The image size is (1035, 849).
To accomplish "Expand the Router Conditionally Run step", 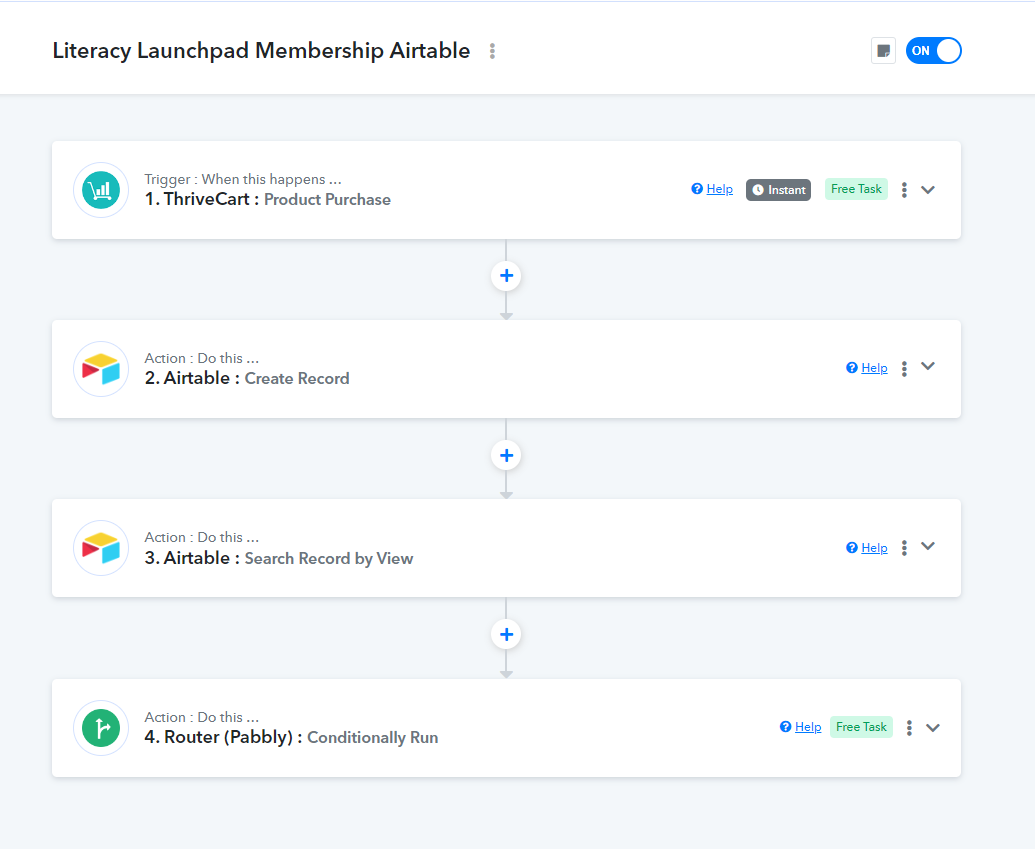I will [x=933, y=728].
